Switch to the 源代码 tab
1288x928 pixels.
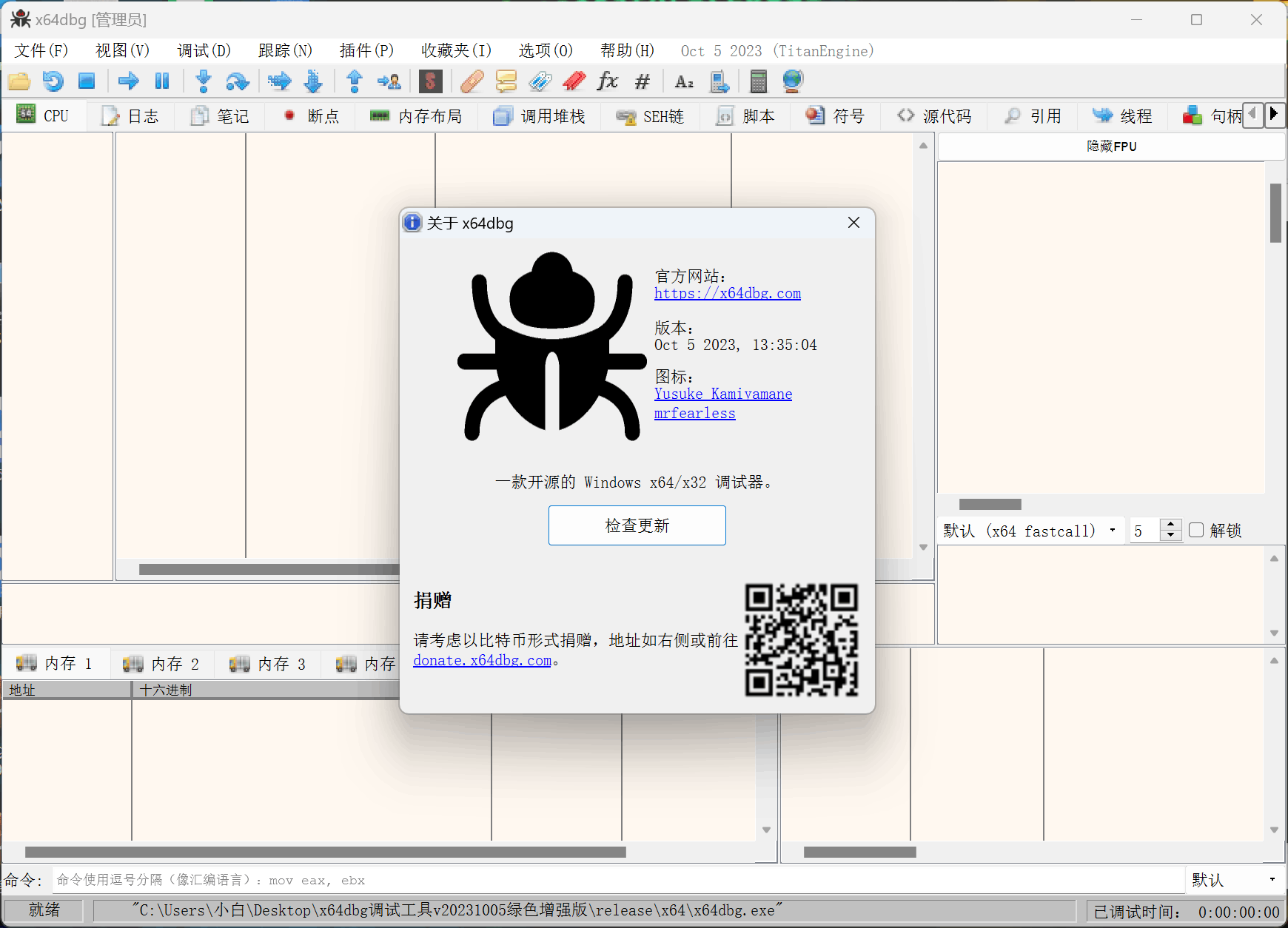point(934,116)
